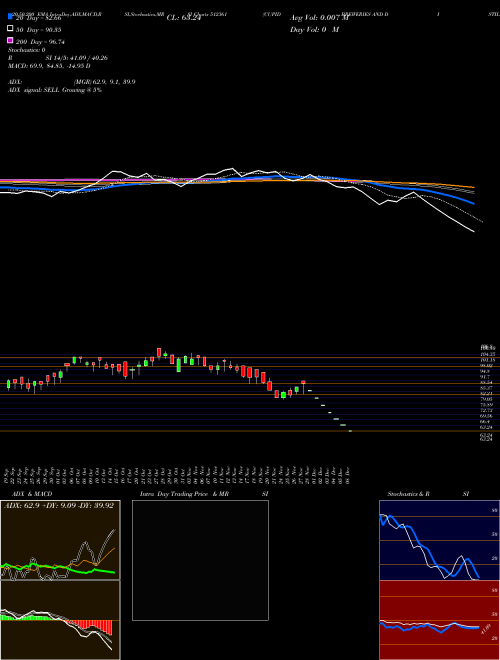
Task: Click the RSI 14/3 value '41.09 / 40.26'
Action: pyautogui.click(x=91, y=58)
